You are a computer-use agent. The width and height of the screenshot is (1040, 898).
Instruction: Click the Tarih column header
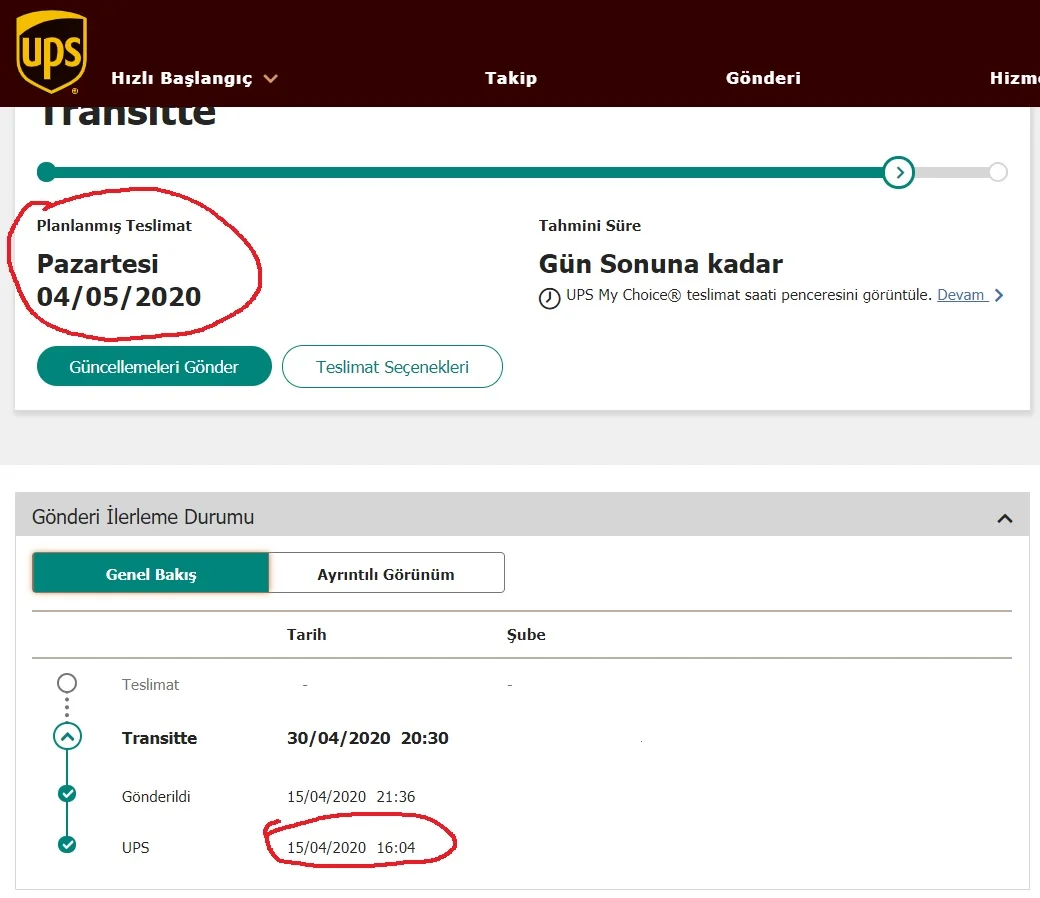[306, 635]
